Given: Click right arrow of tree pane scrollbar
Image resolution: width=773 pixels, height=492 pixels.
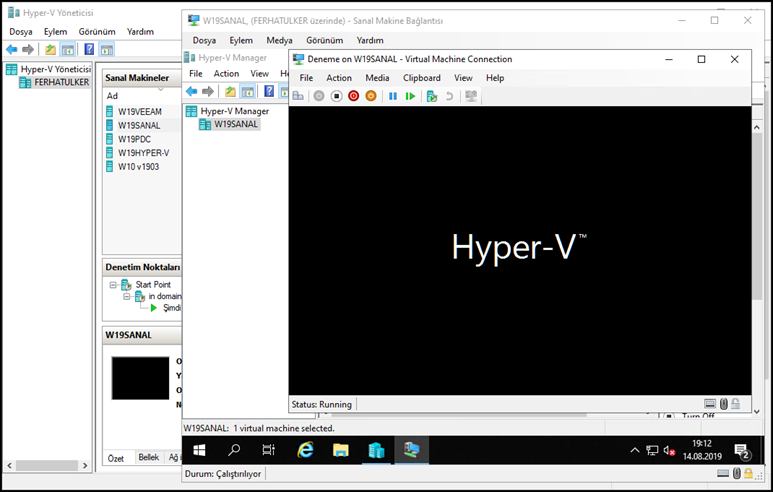Looking at the screenshot, I should tap(85, 465).
